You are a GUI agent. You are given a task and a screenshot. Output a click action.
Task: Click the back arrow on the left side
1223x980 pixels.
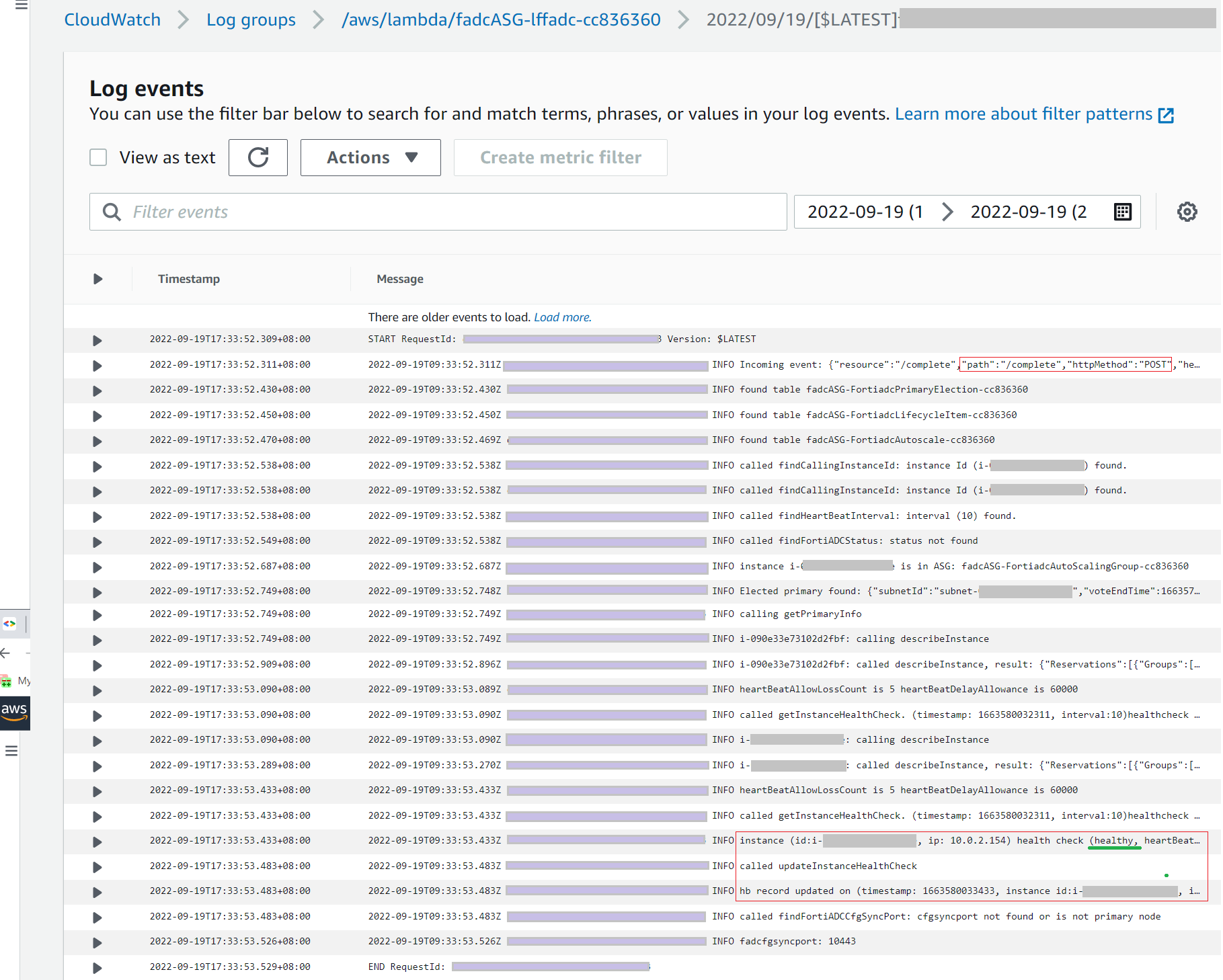click(x=5, y=653)
